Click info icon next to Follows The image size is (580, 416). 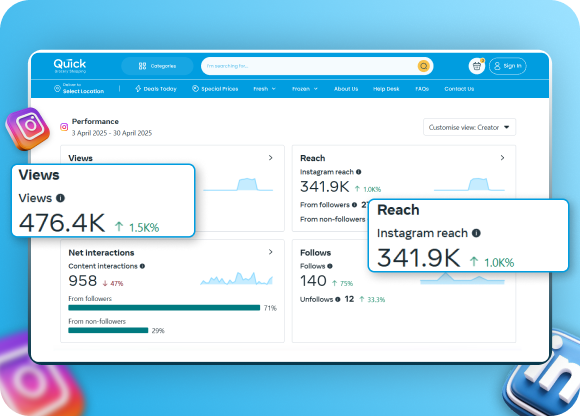[x=330, y=266]
